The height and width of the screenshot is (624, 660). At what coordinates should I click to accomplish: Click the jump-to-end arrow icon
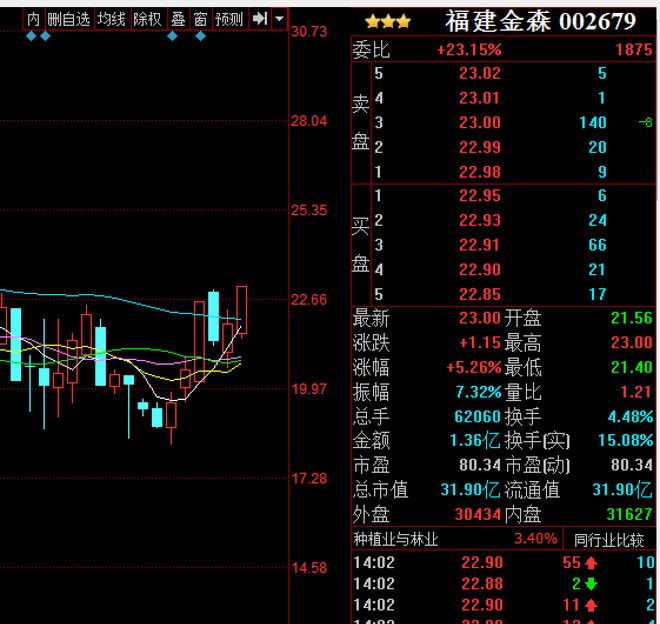point(260,19)
